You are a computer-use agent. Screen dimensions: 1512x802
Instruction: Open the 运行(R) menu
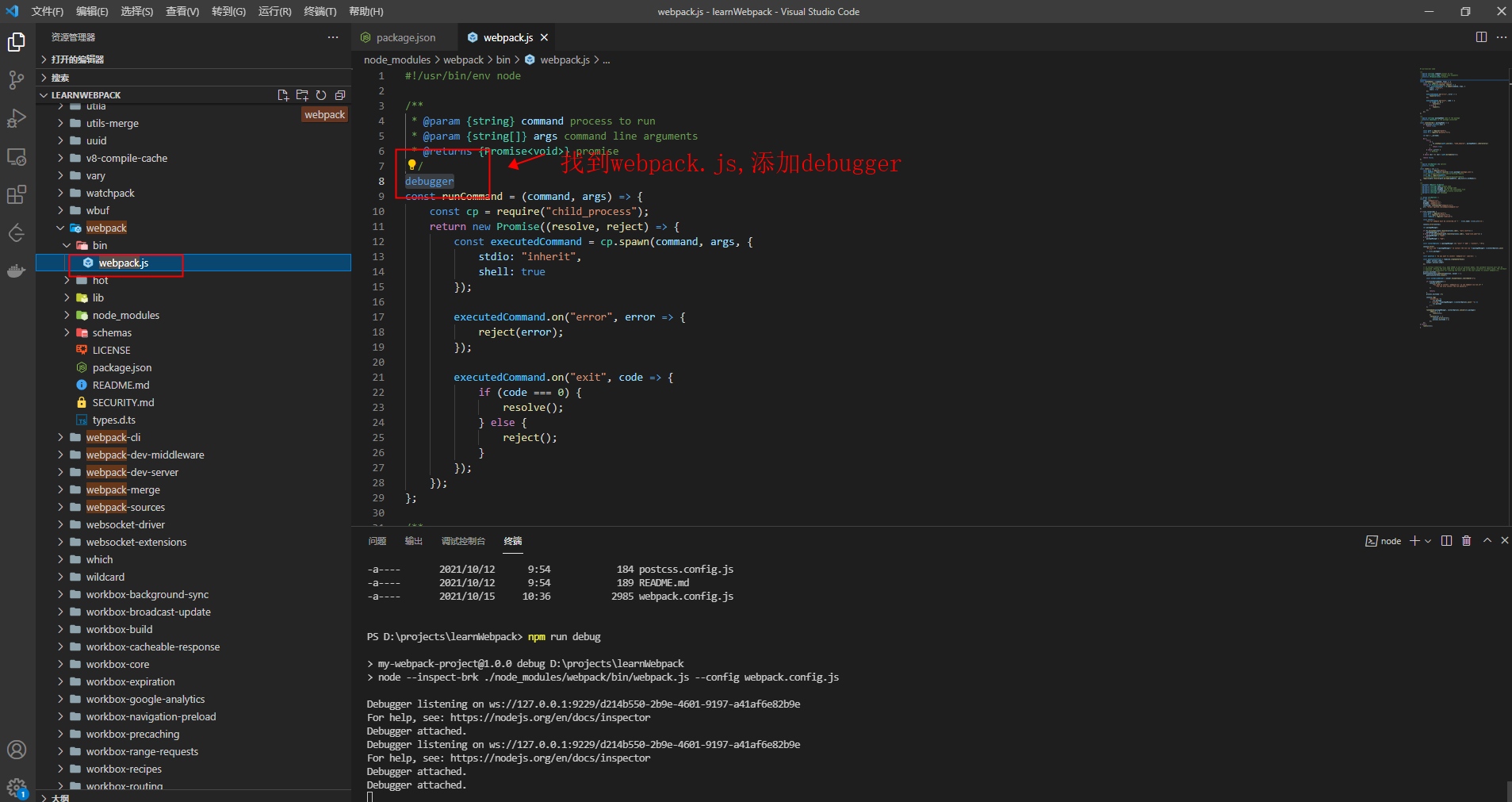(x=275, y=11)
